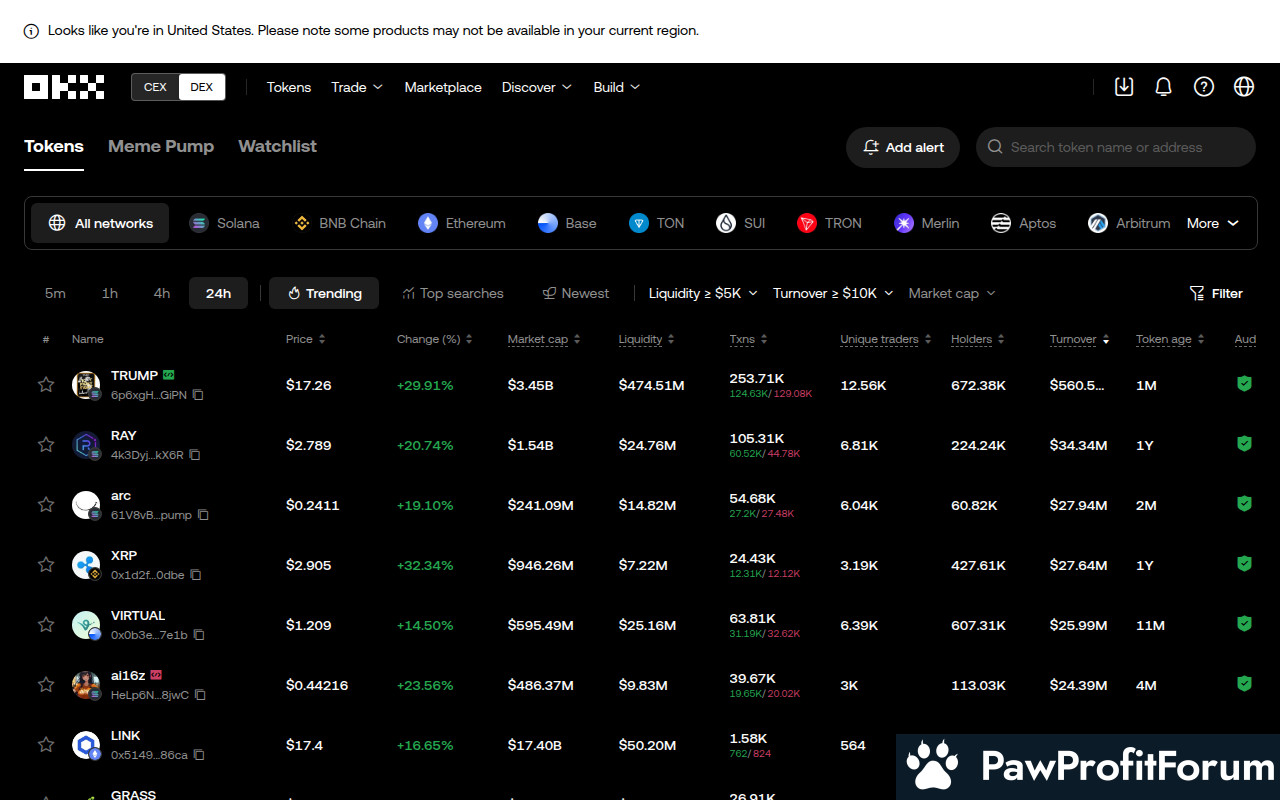Select Newest list view

click(x=575, y=293)
